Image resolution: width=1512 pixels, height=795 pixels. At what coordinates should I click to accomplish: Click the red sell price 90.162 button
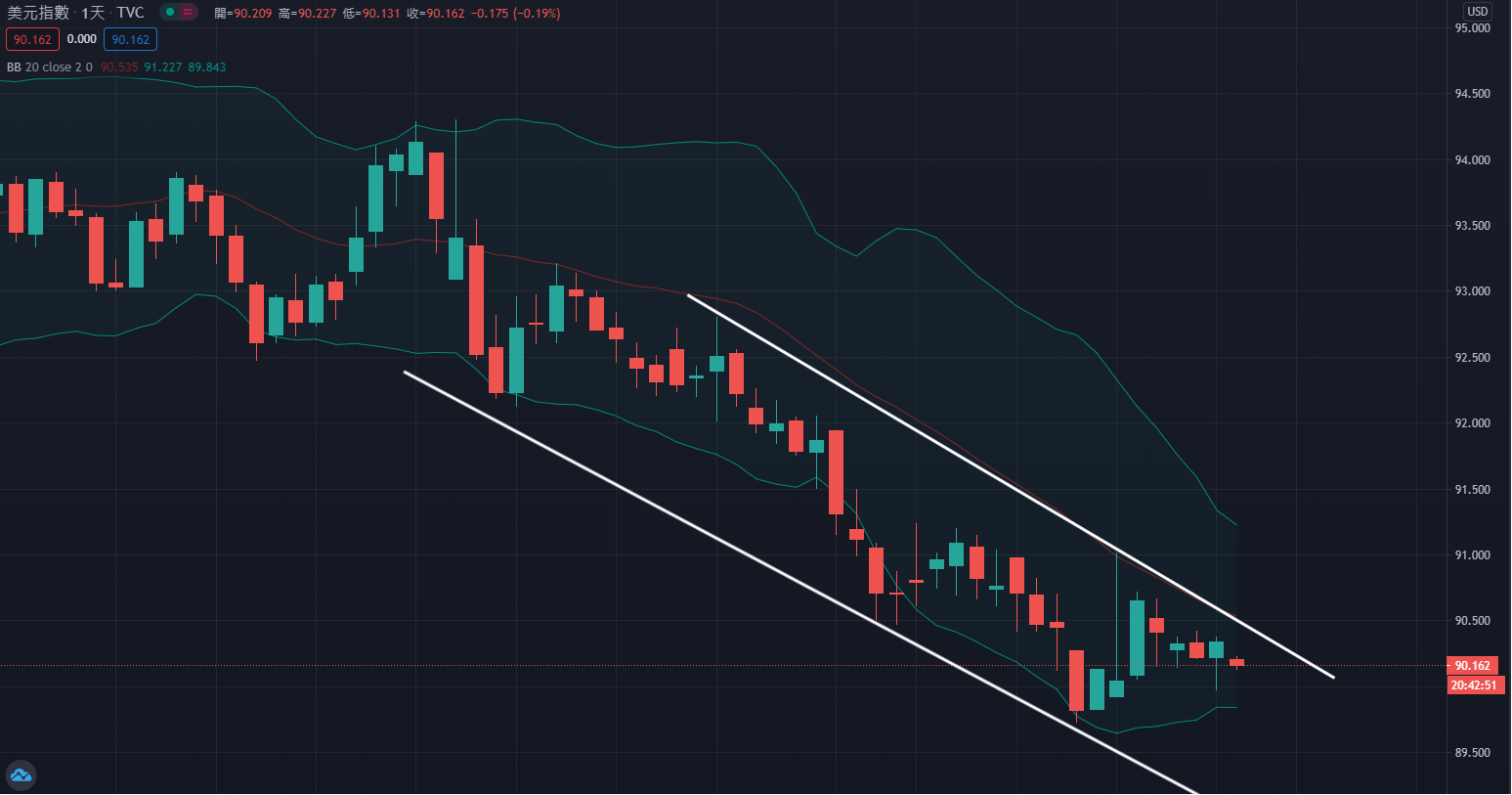click(32, 39)
